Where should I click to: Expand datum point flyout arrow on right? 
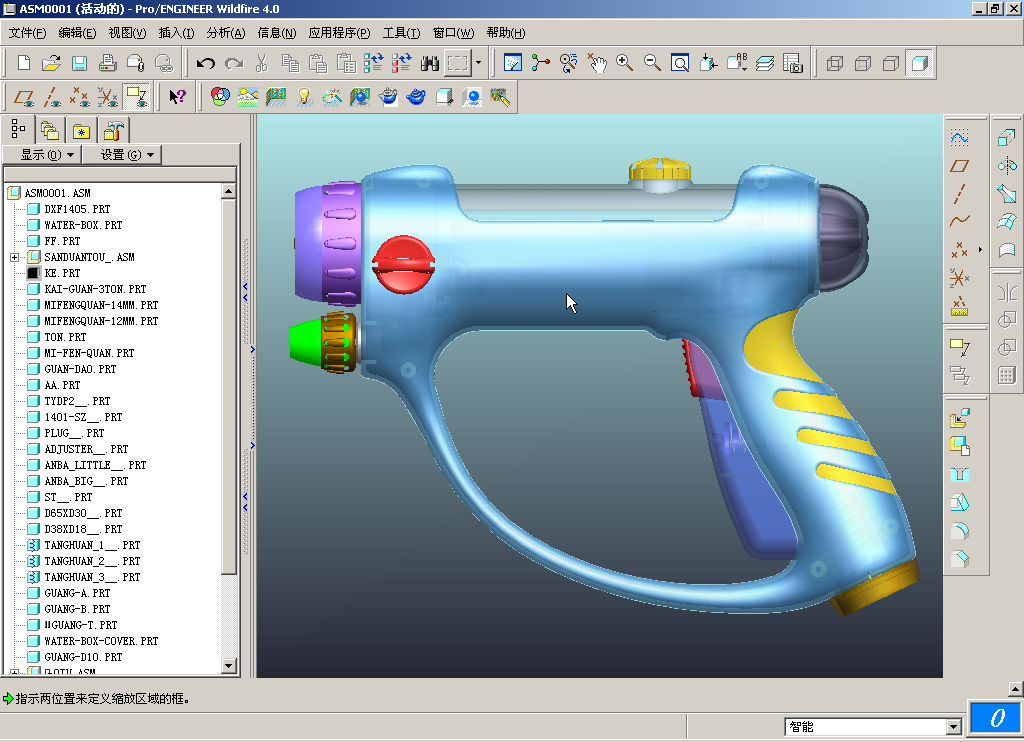980,250
